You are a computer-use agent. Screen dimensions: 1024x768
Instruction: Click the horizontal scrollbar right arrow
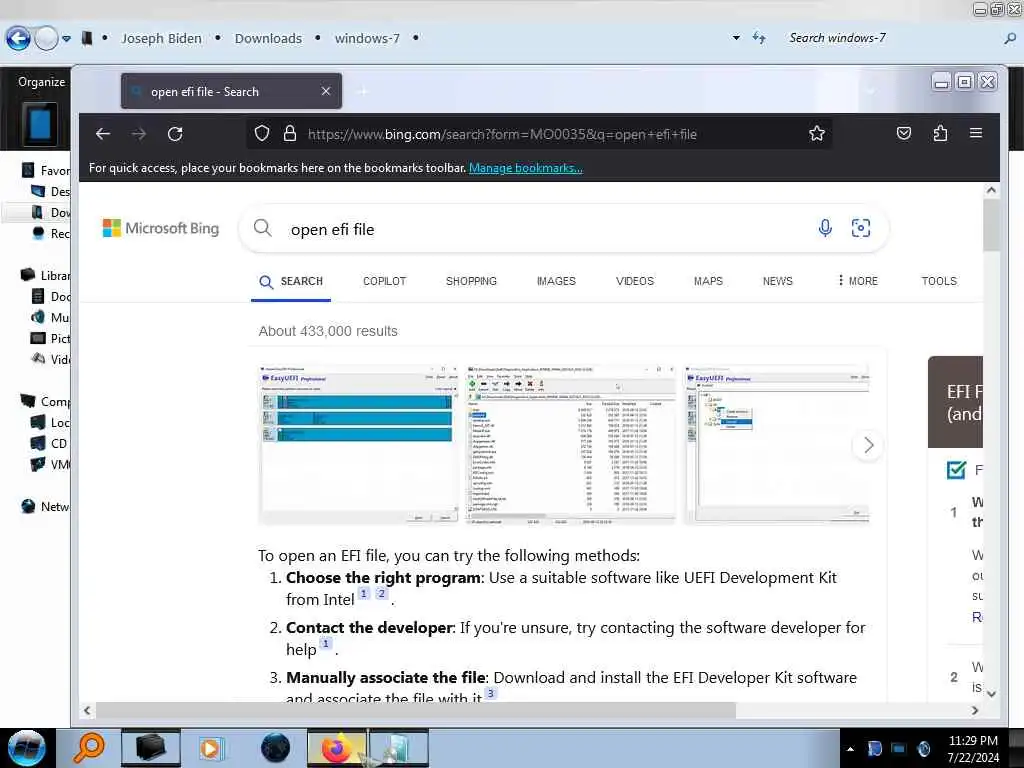(x=974, y=710)
